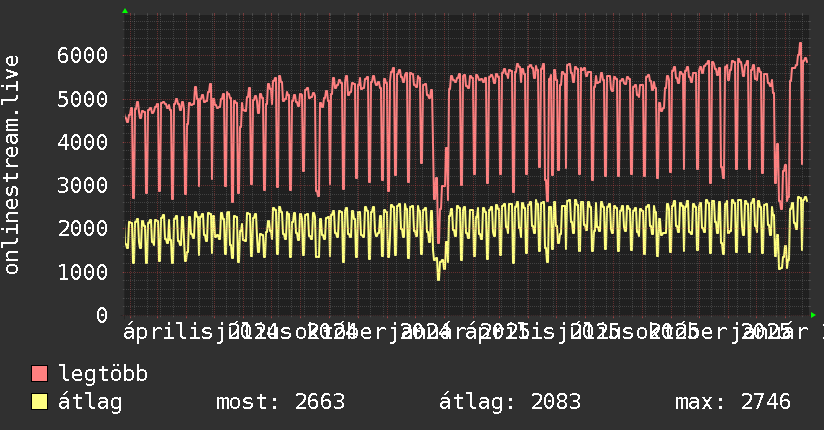Click the green arrow atop the y-axis

[125, 11]
